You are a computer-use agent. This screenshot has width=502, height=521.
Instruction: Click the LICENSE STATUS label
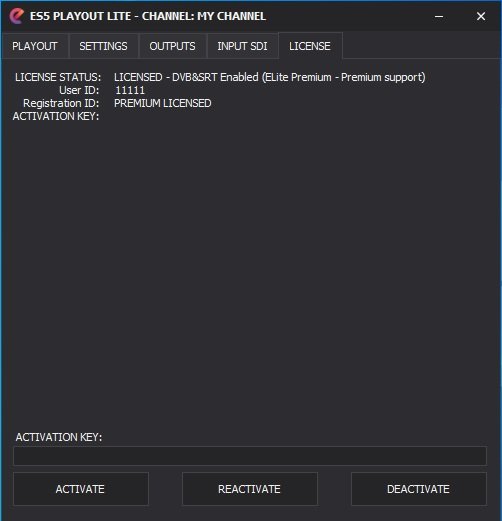(x=58, y=77)
